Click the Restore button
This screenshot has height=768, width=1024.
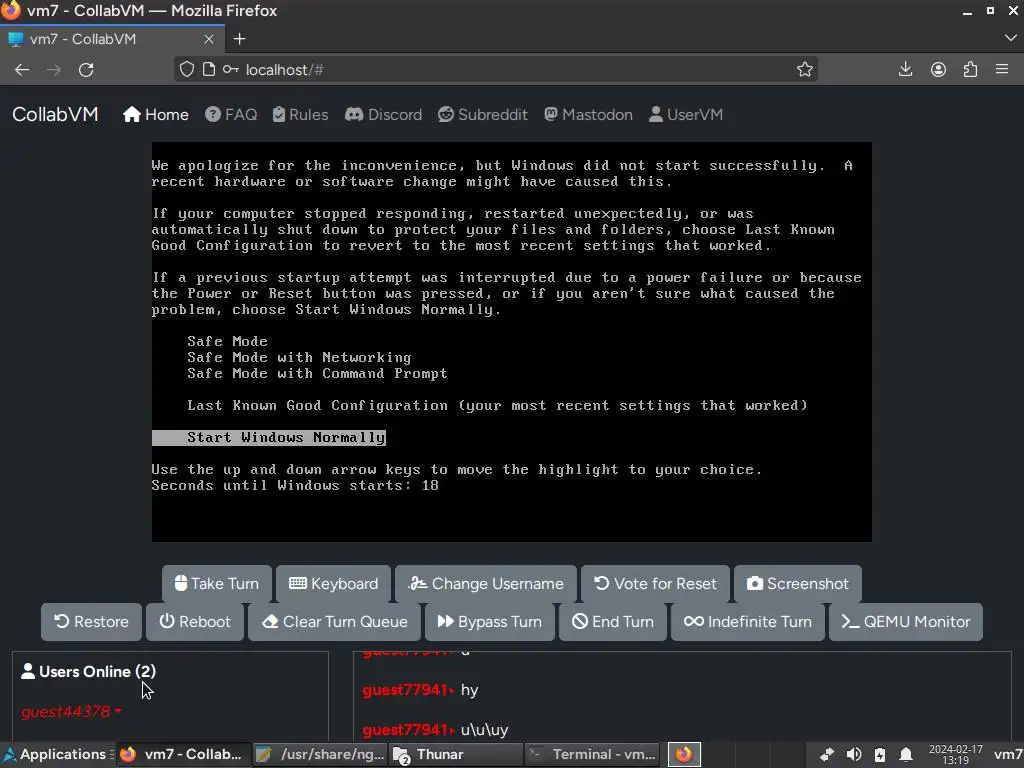(91, 622)
